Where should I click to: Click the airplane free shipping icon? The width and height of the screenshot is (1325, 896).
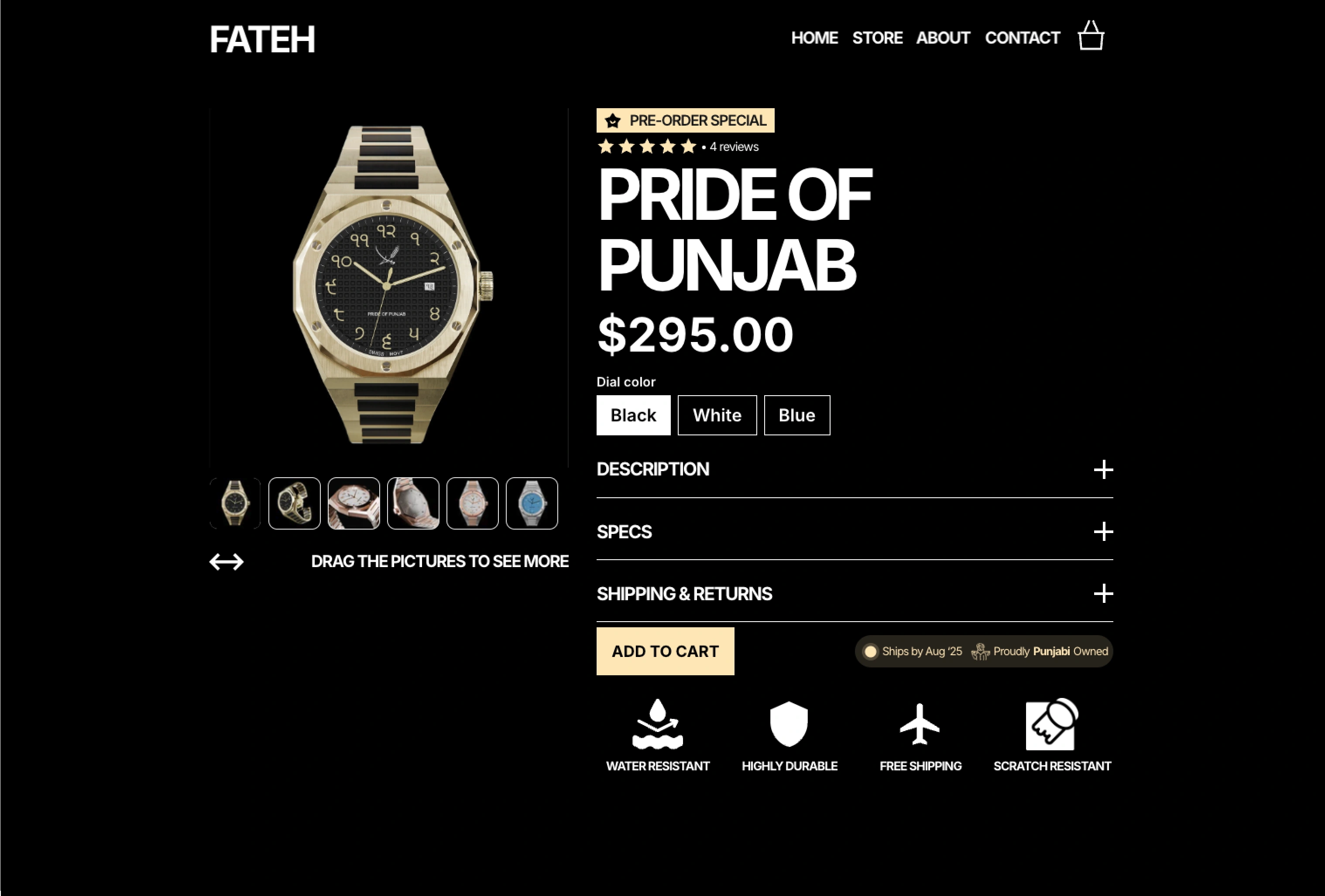click(920, 724)
